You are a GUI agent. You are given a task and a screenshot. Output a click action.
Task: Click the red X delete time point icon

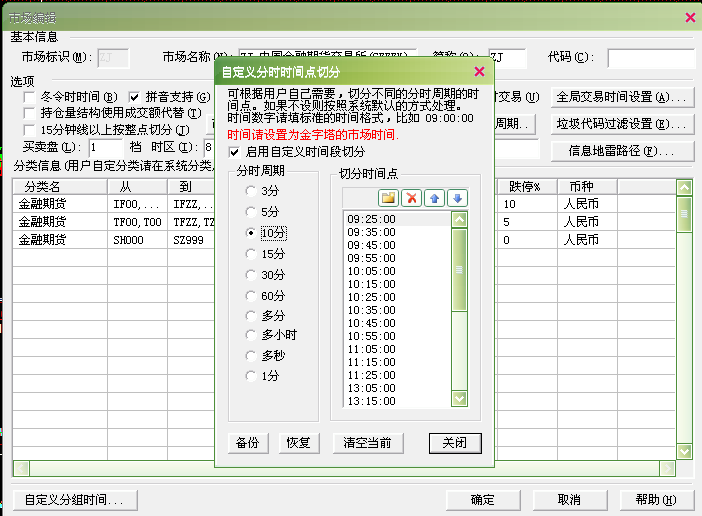(x=411, y=198)
